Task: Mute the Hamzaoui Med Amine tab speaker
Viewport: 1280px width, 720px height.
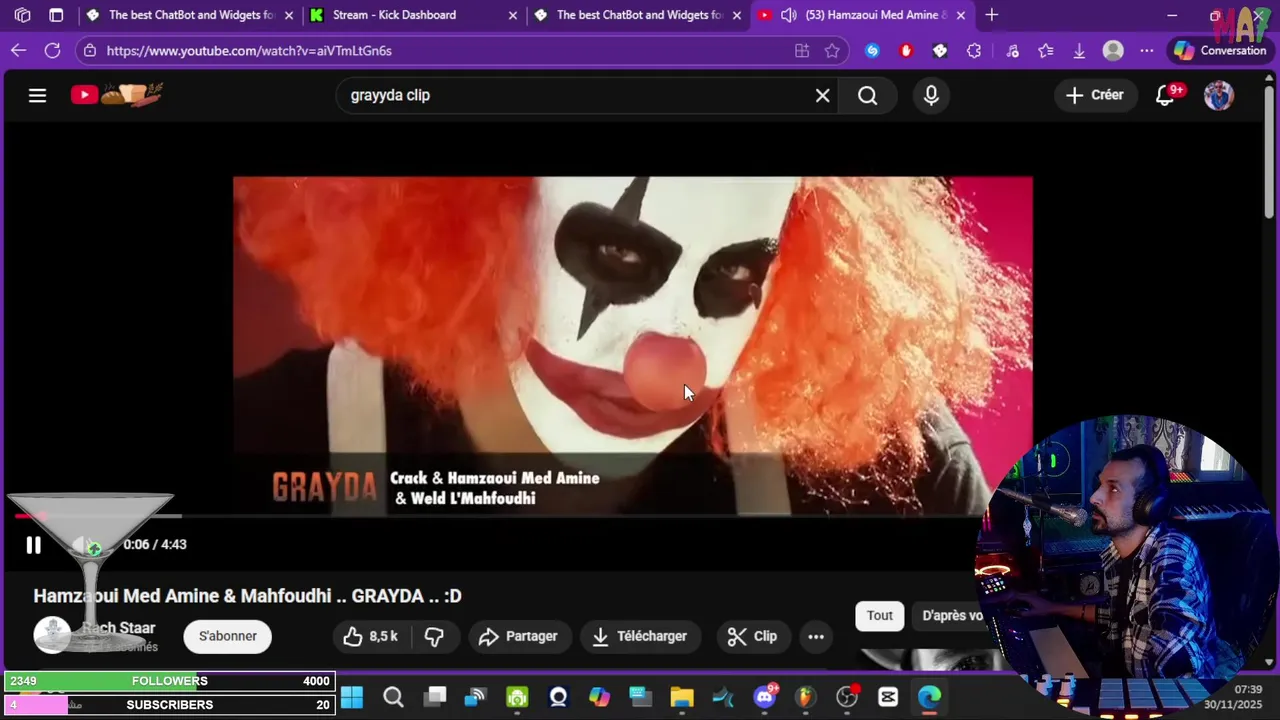Action: 788,15
